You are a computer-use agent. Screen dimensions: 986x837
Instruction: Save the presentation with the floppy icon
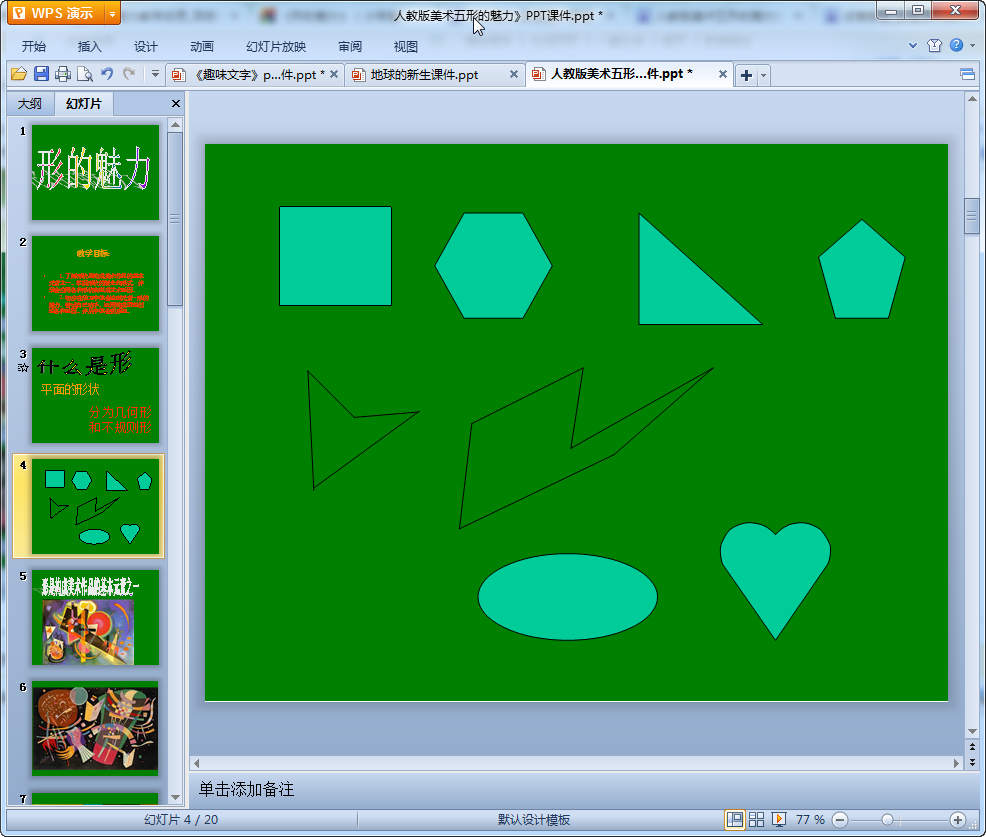point(41,74)
